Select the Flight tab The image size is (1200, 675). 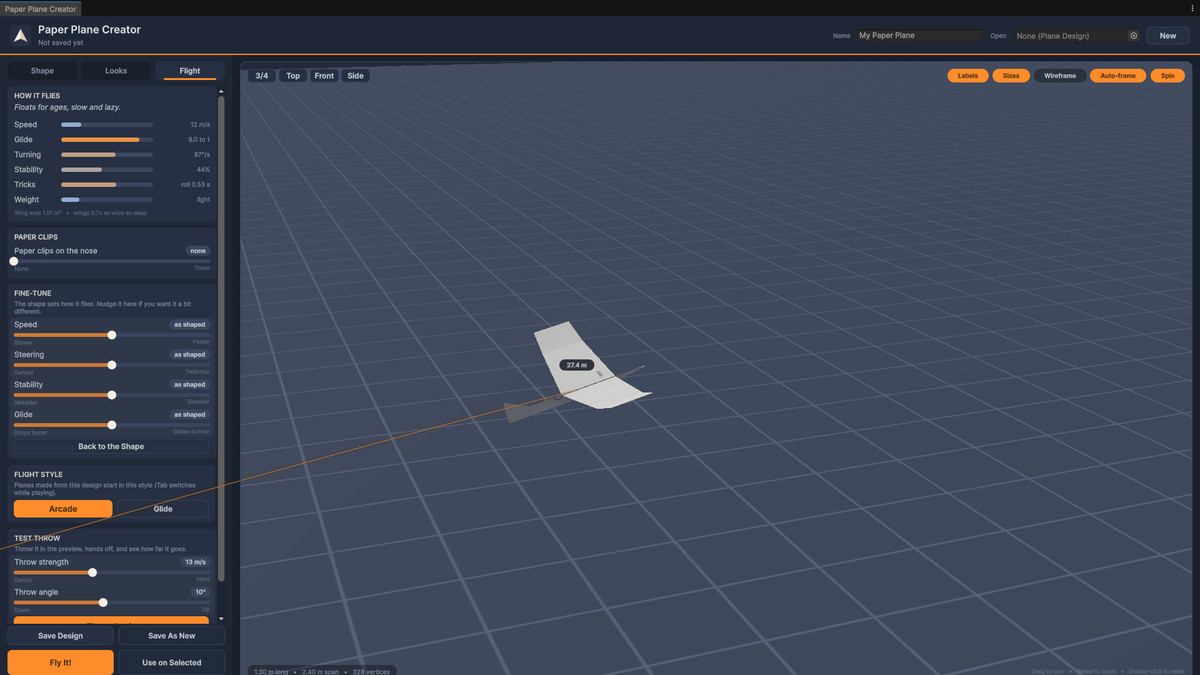coord(190,71)
